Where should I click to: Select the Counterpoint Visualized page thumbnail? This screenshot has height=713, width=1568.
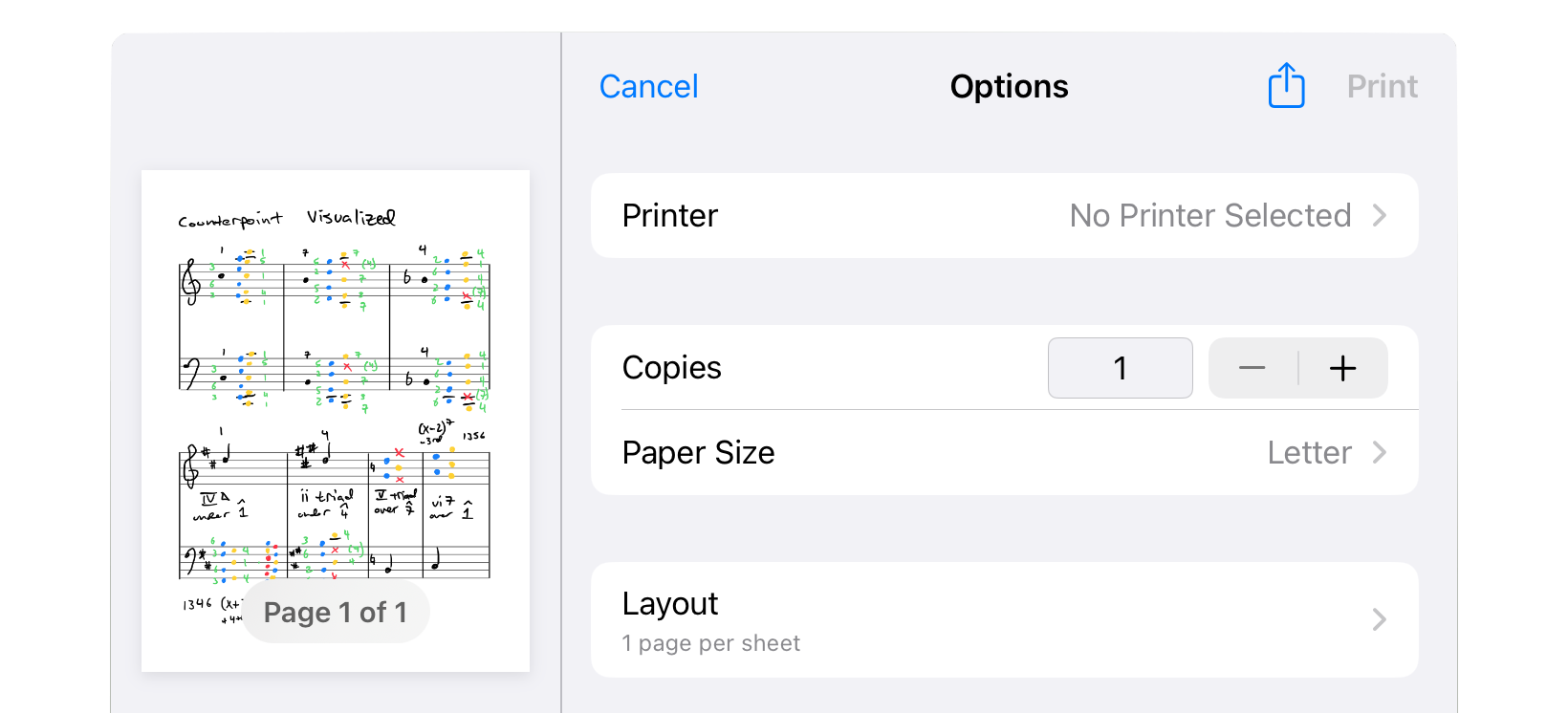coord(336,421)
